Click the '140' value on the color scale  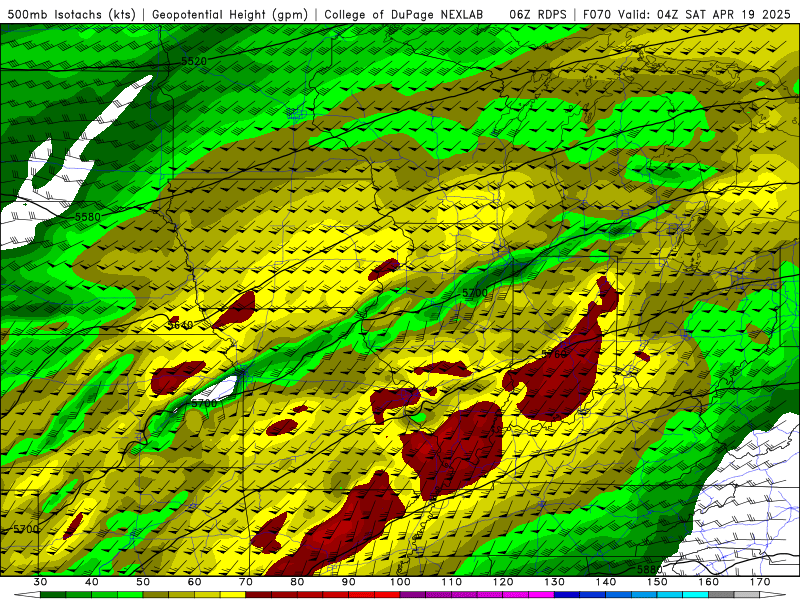coord(606,582)
